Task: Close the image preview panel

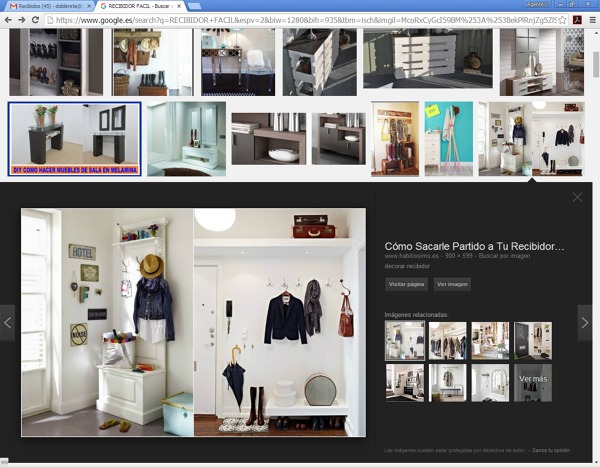Action: [x=577, y=197]
